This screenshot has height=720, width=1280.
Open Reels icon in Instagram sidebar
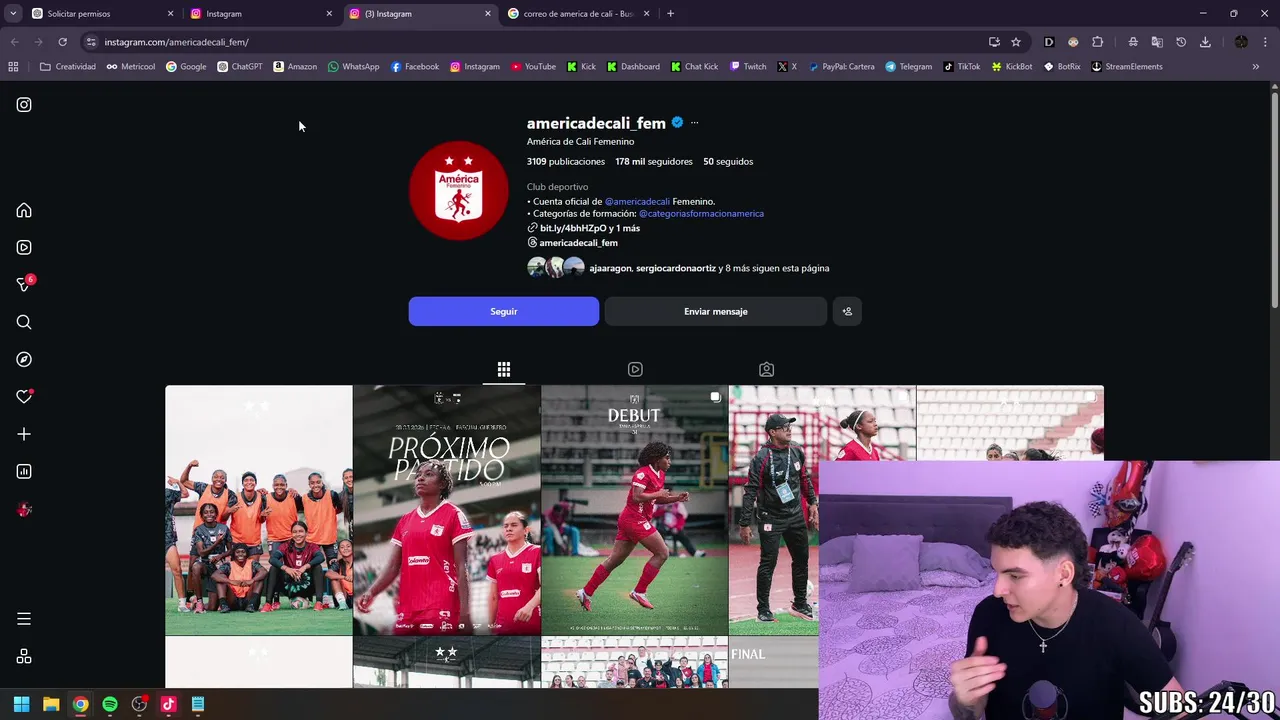(24, 247)
